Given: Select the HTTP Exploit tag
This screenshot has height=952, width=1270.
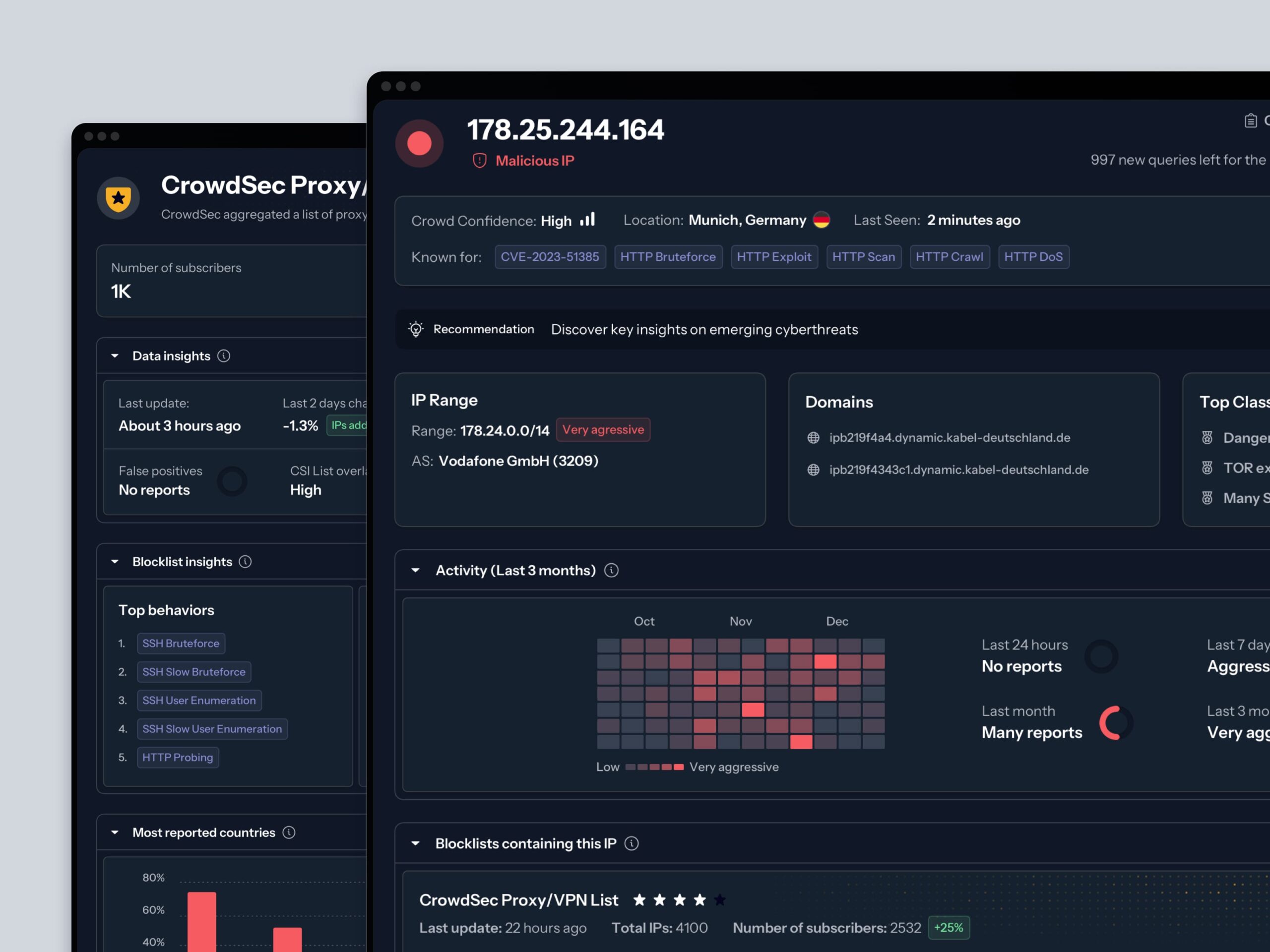Looking at the screenshot, I should click(x=774, y=257).
